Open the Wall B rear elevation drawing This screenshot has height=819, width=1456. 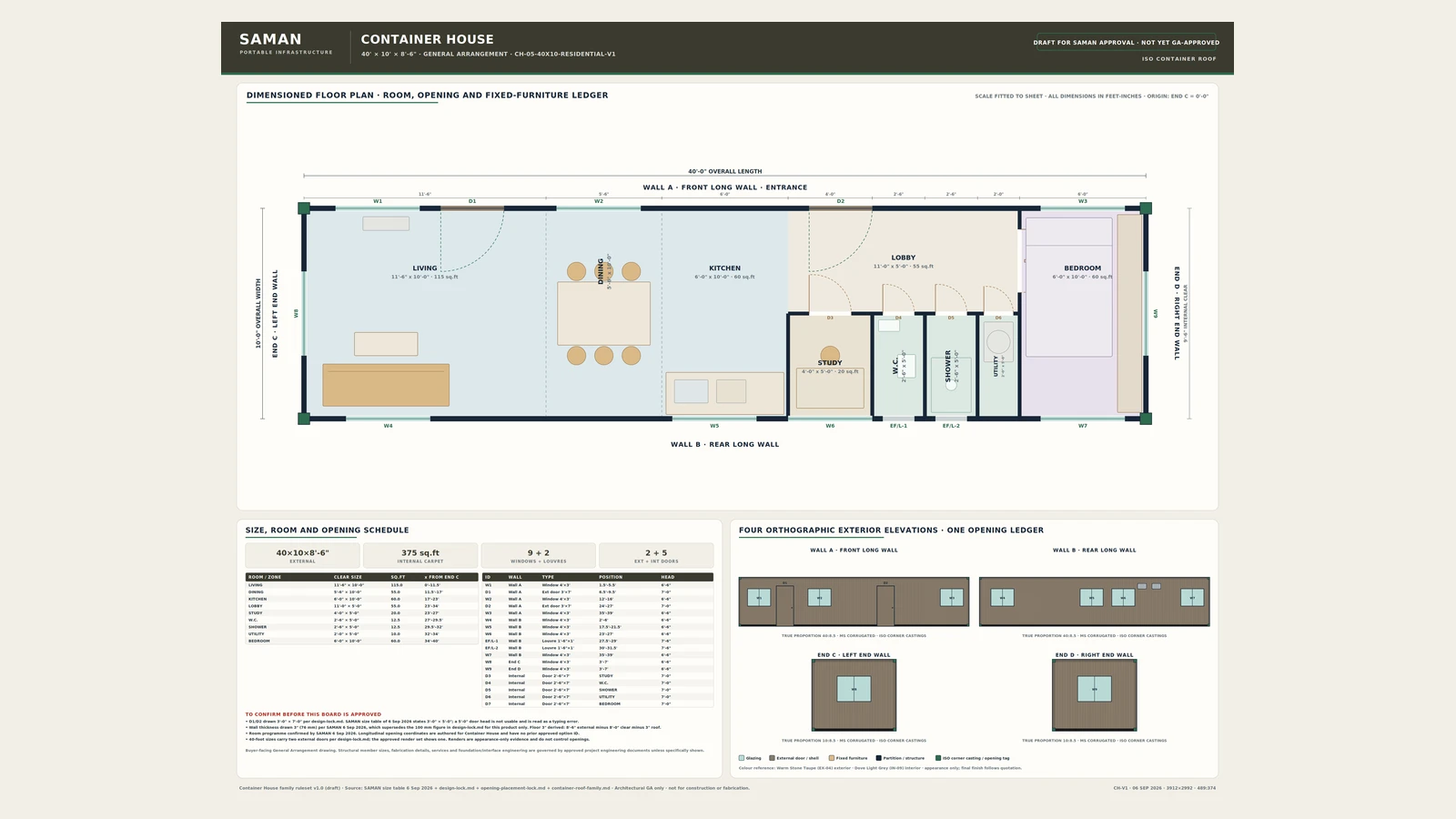1094,602
